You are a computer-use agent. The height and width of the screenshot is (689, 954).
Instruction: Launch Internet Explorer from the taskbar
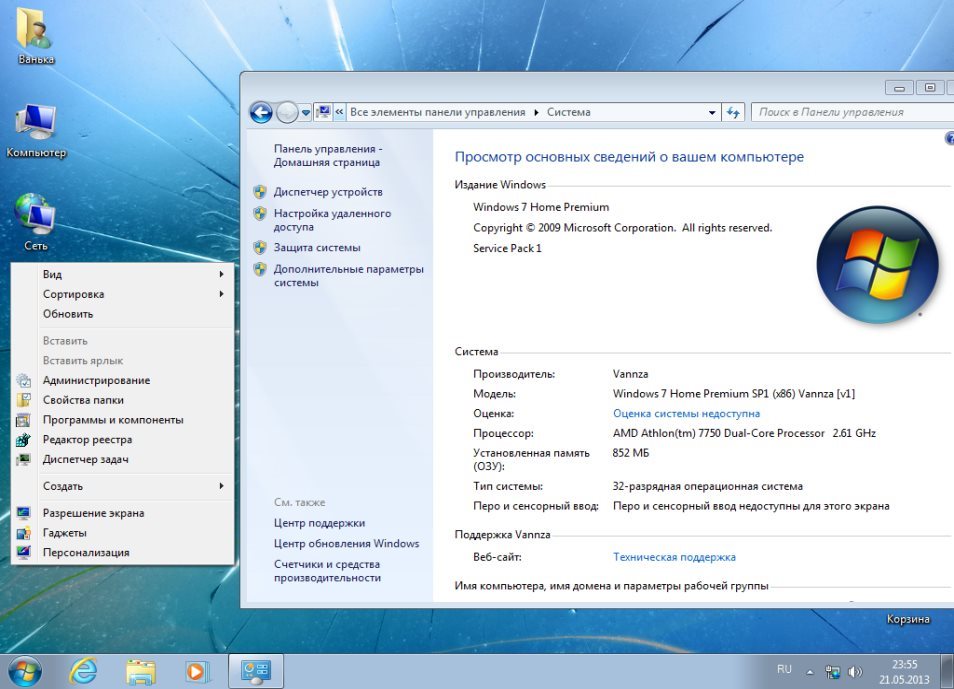click(83, 670)
